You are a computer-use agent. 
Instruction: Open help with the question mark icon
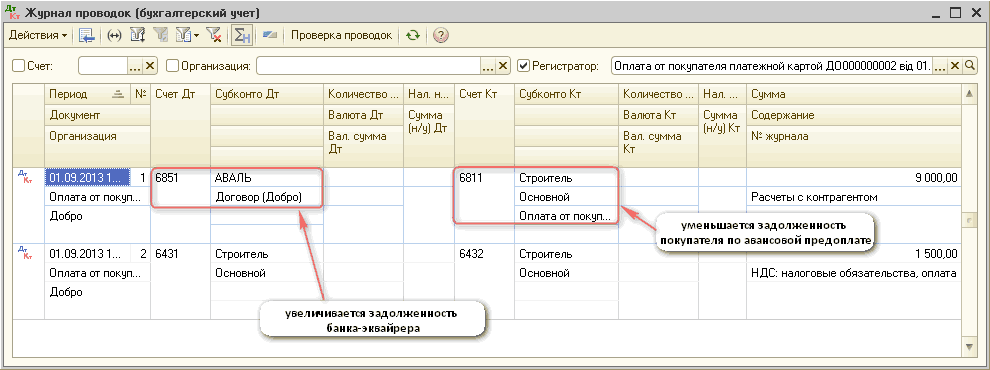coord(441,36)
